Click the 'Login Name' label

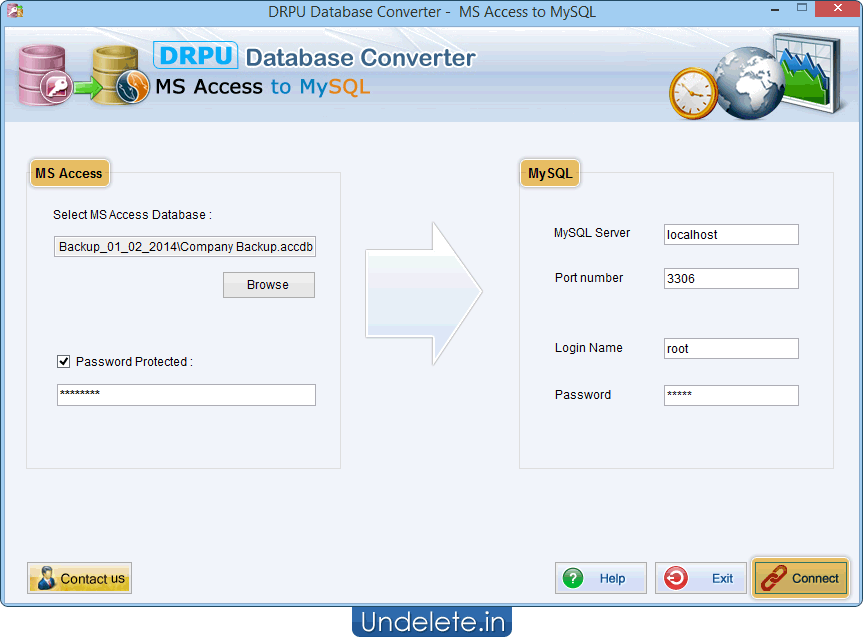(x=588, y=348)
